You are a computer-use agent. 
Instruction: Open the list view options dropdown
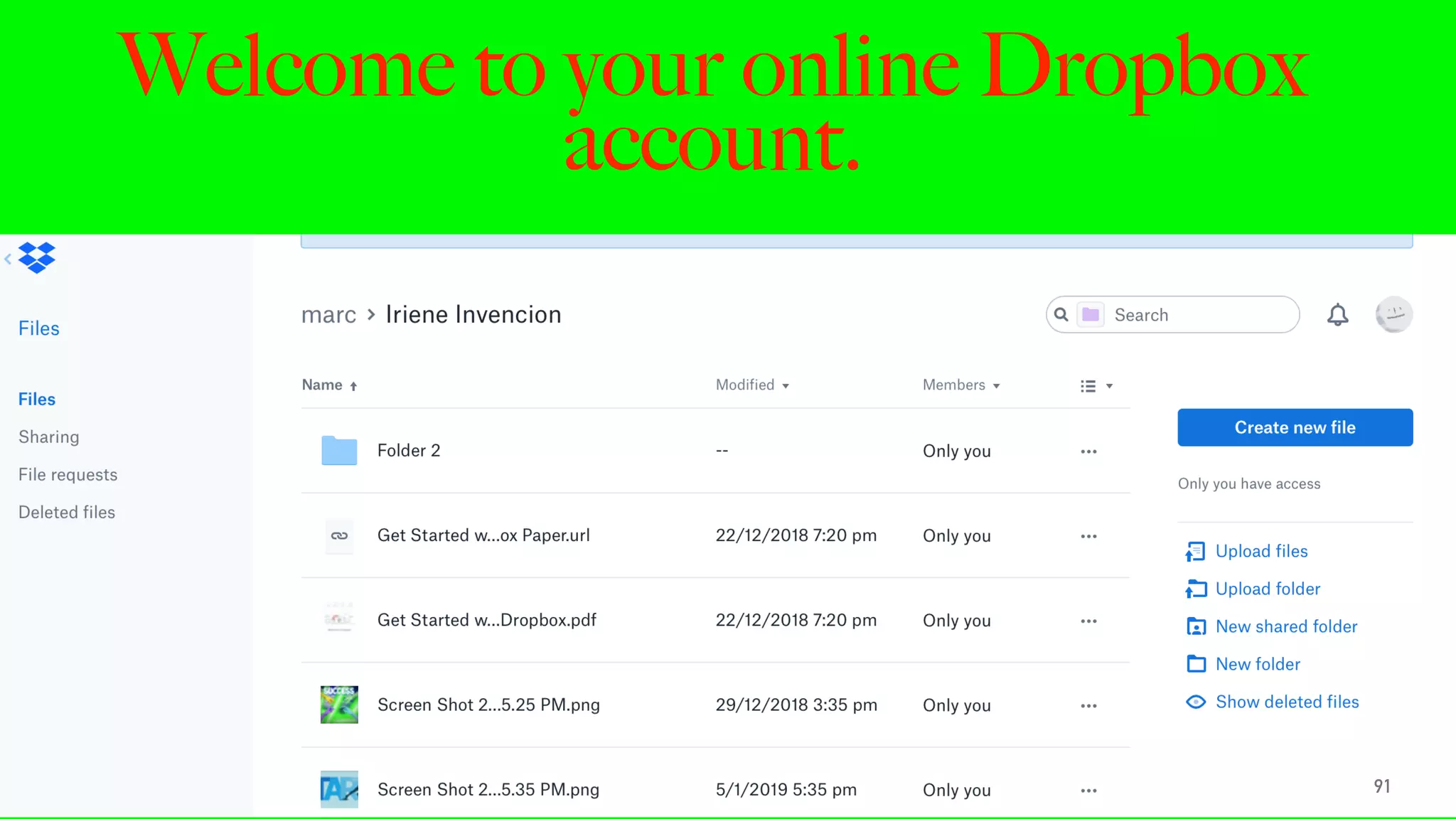tap(1096, 386)
